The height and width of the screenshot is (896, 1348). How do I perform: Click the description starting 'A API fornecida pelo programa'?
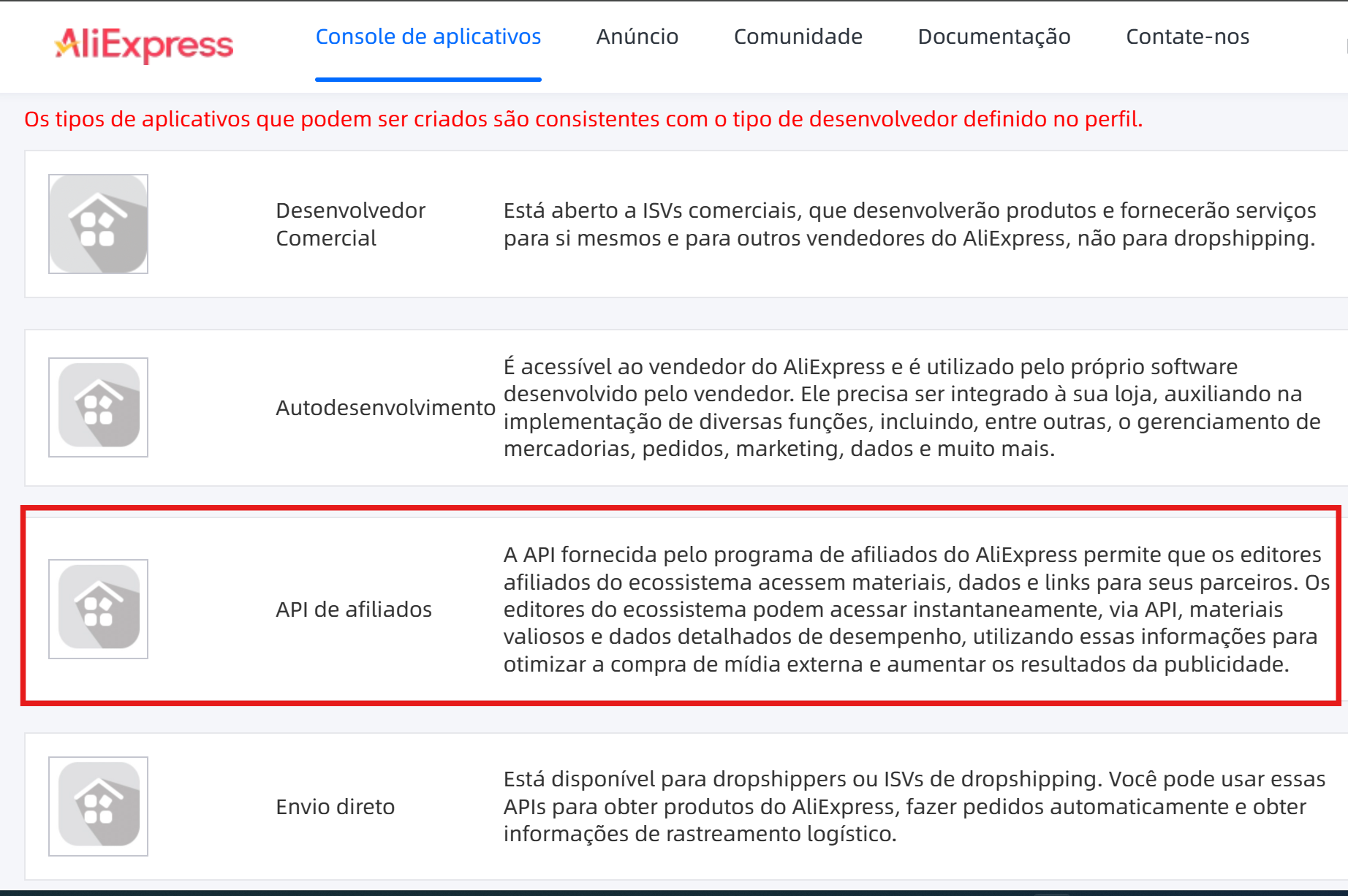(917, 610)
